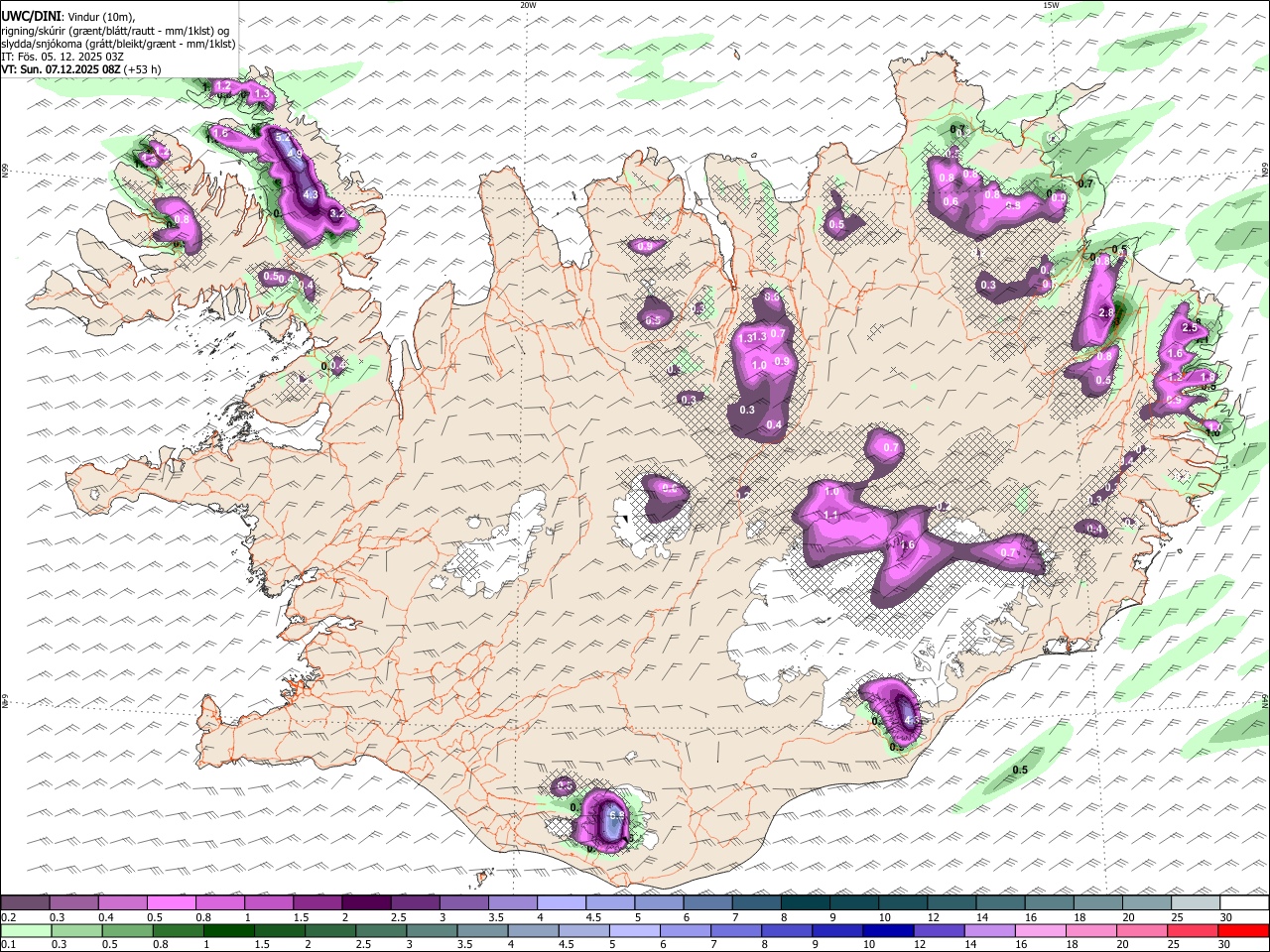Click the '6.8' precipitation value on south coast
The height and width of the screenshot is (952, 1270).
coord(615,815)
